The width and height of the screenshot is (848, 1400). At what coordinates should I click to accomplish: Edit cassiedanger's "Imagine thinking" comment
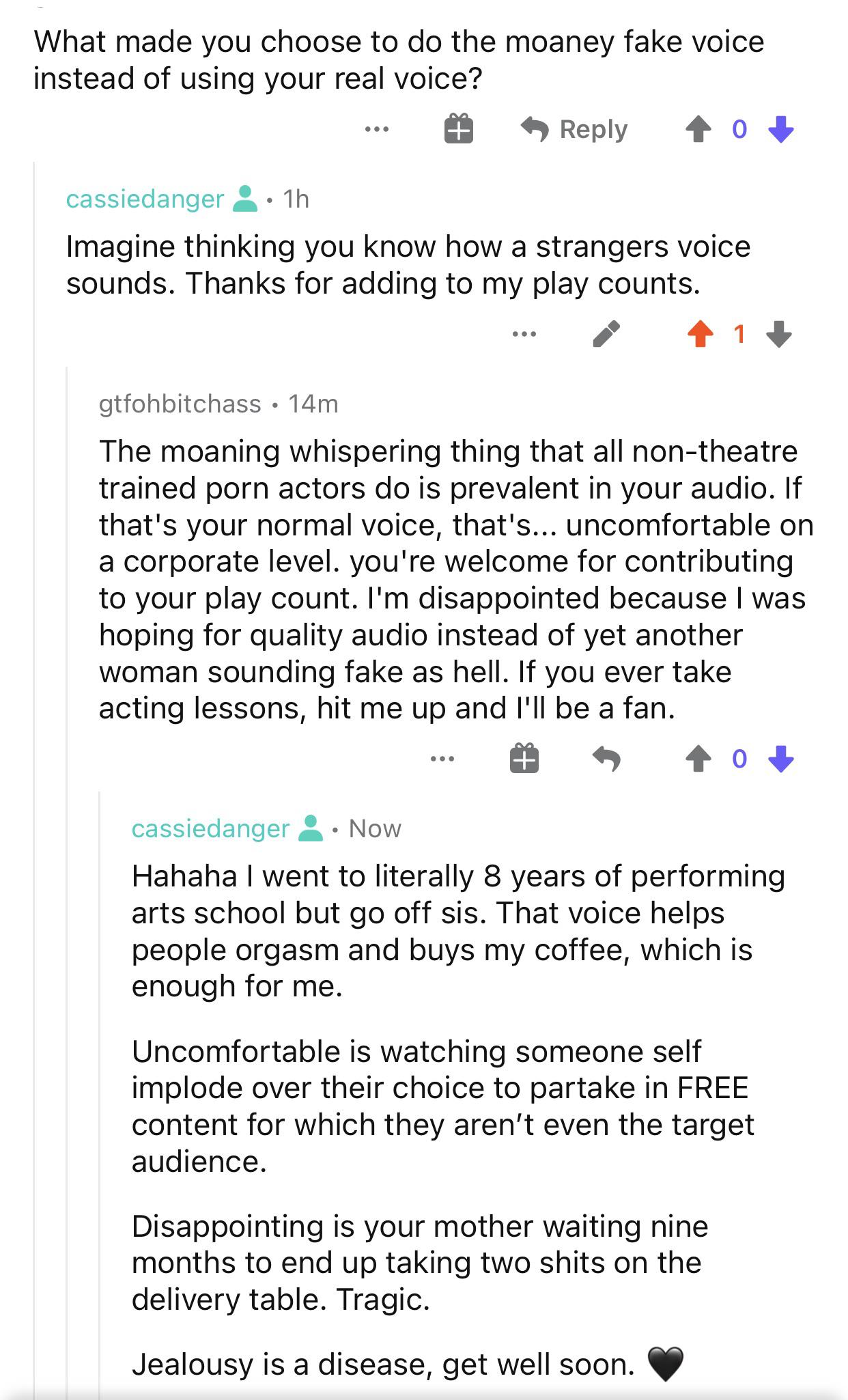[606, 334]
